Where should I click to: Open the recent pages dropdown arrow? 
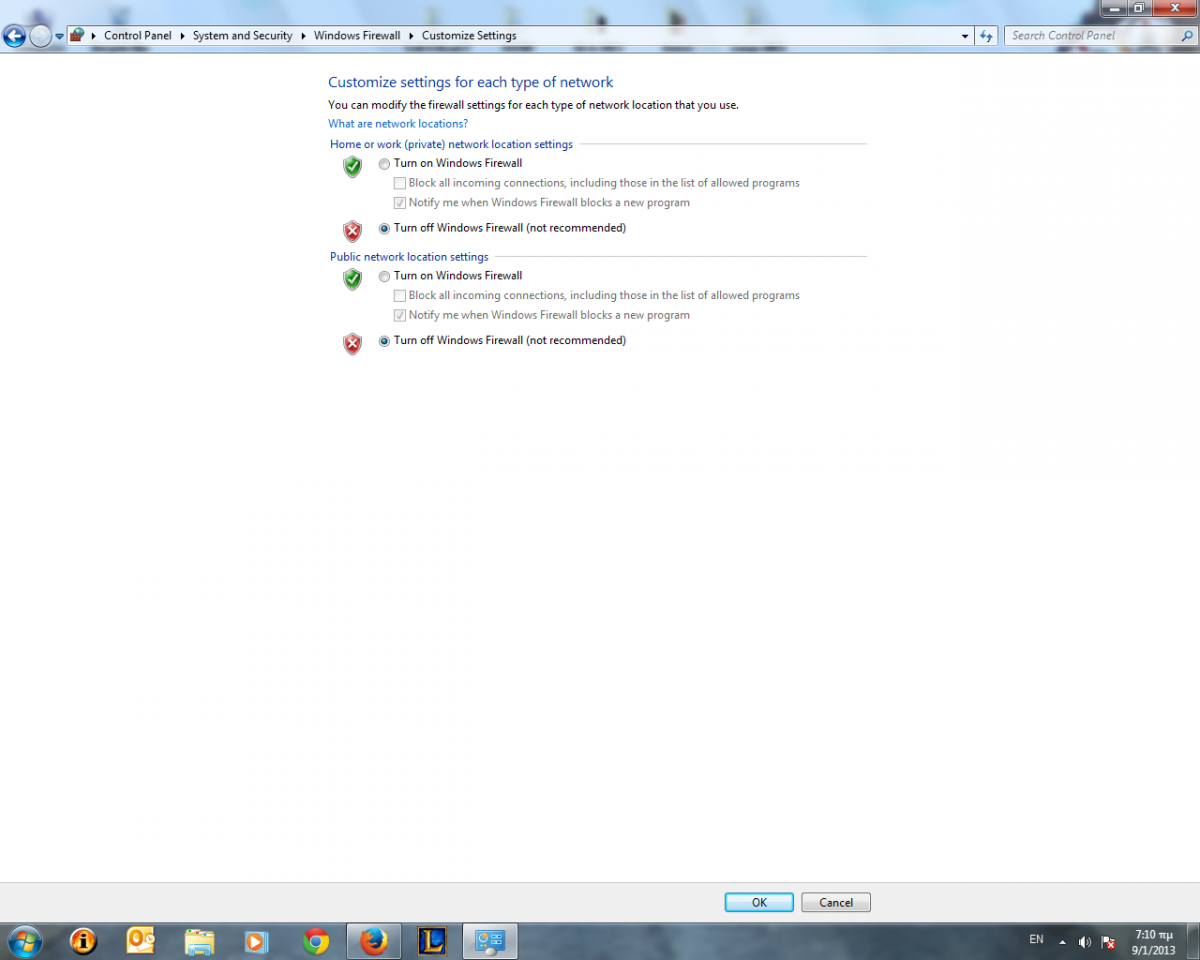[x=59, y=37]
